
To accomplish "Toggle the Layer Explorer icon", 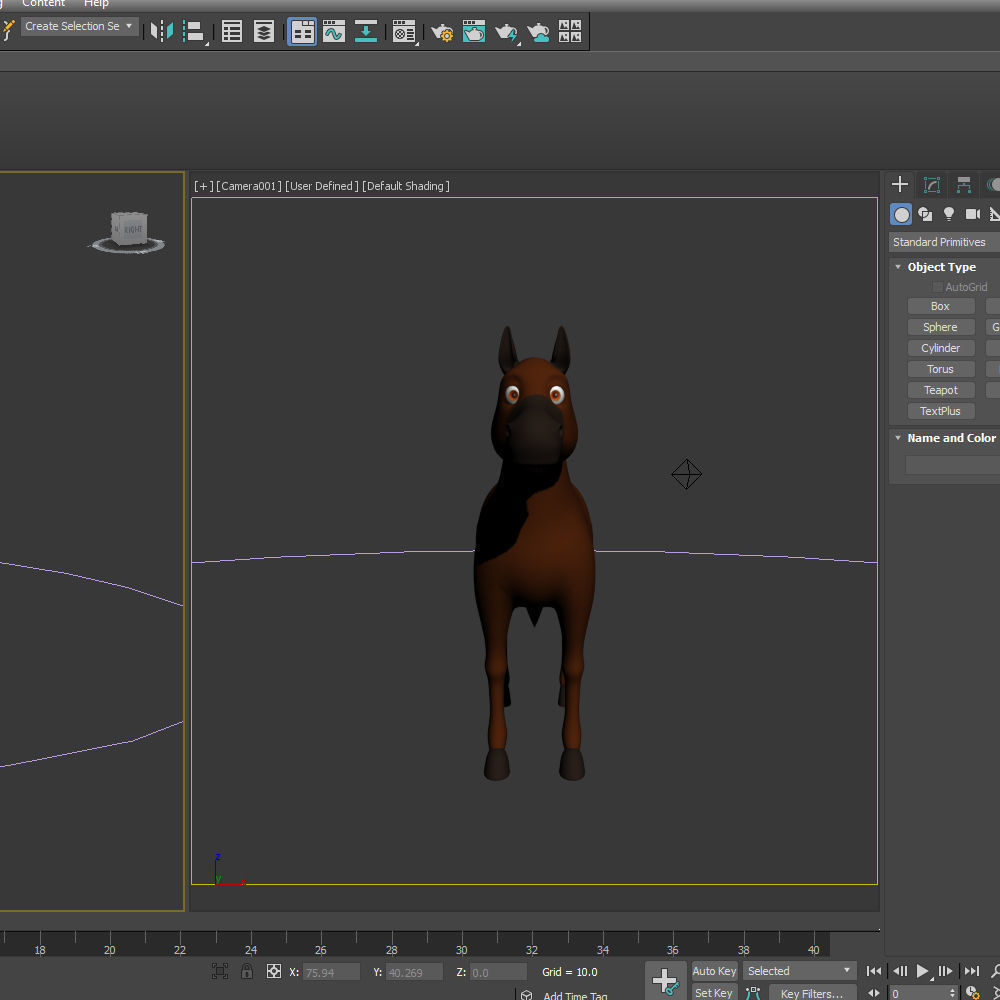I will 263,31.
